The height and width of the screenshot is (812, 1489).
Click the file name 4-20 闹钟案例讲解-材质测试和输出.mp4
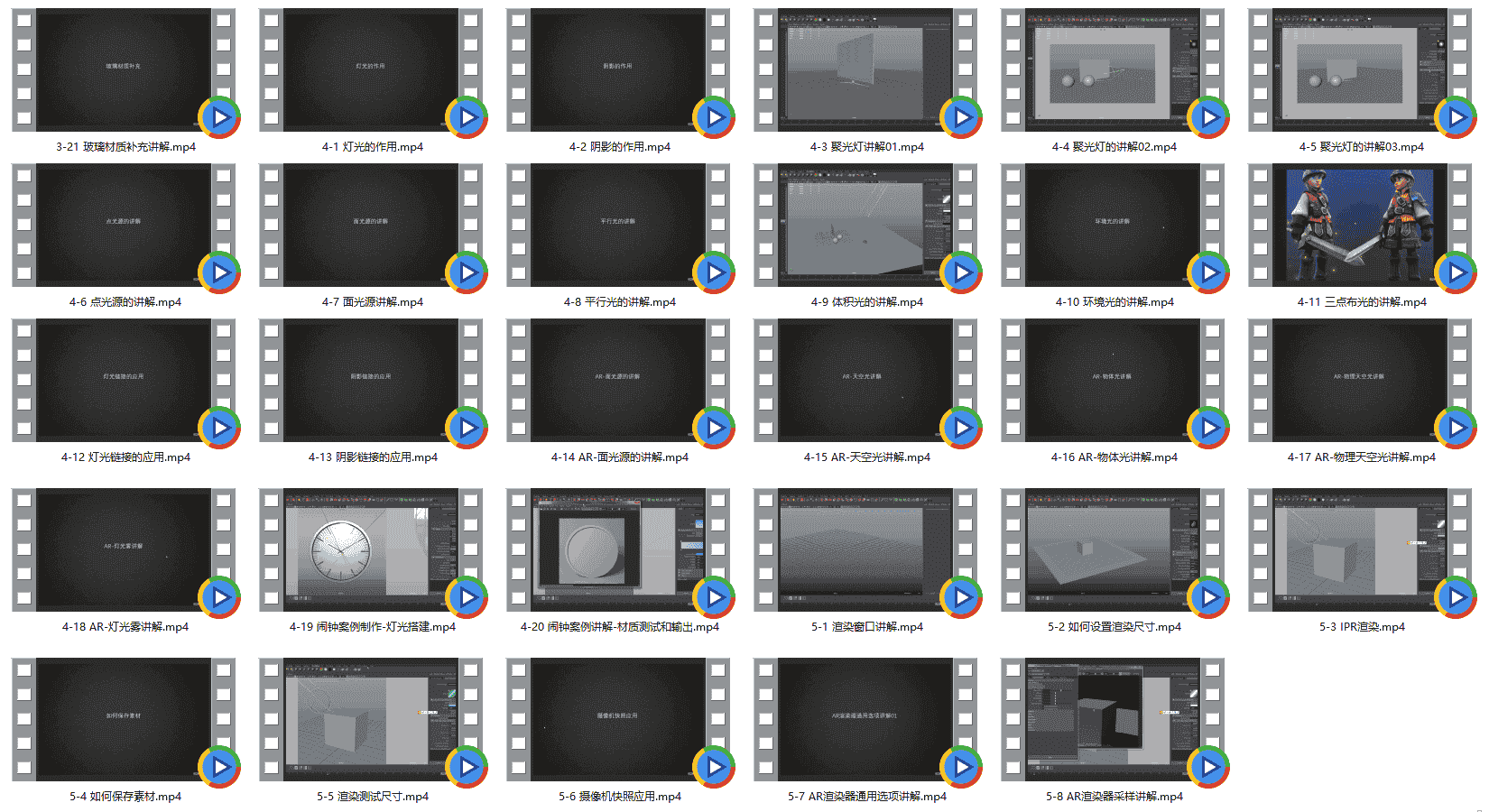tap(620, 627)
